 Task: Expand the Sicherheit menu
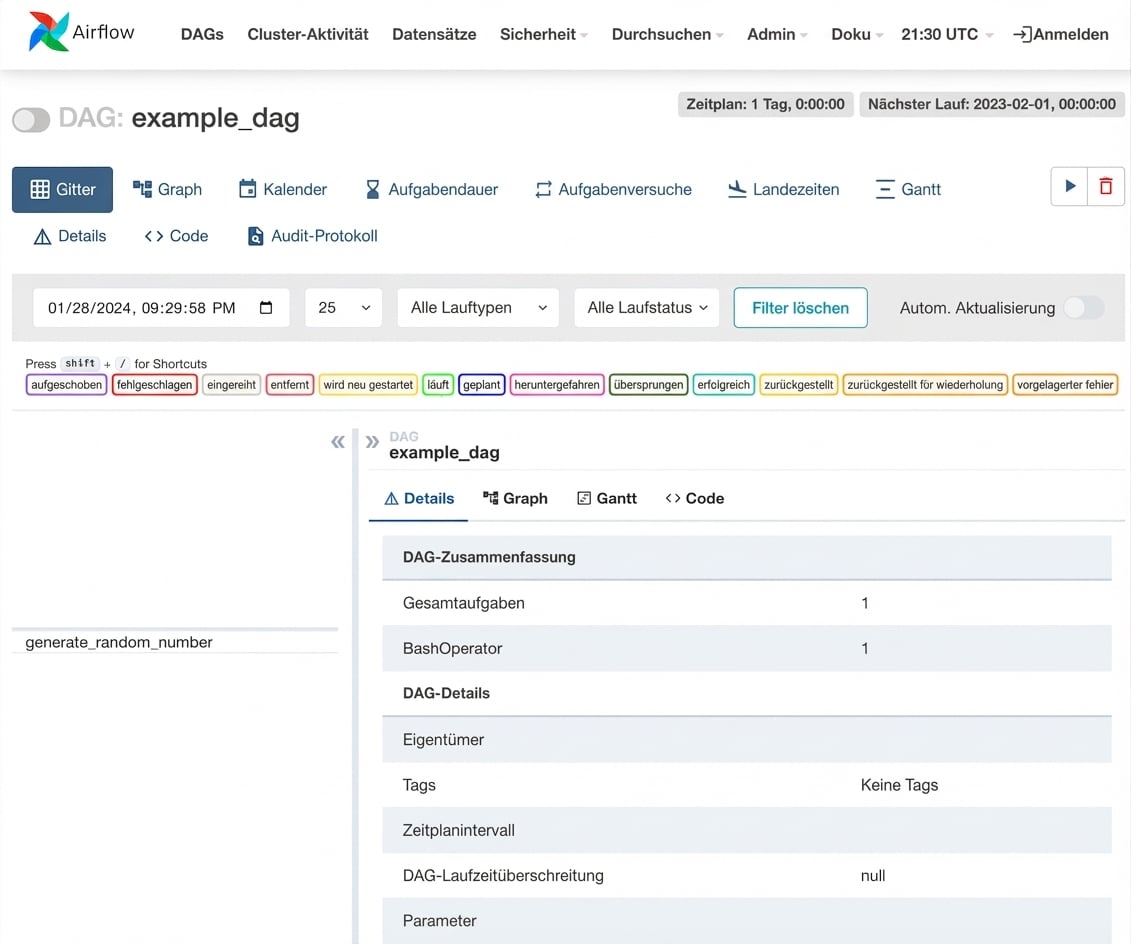tap(544, 34)
